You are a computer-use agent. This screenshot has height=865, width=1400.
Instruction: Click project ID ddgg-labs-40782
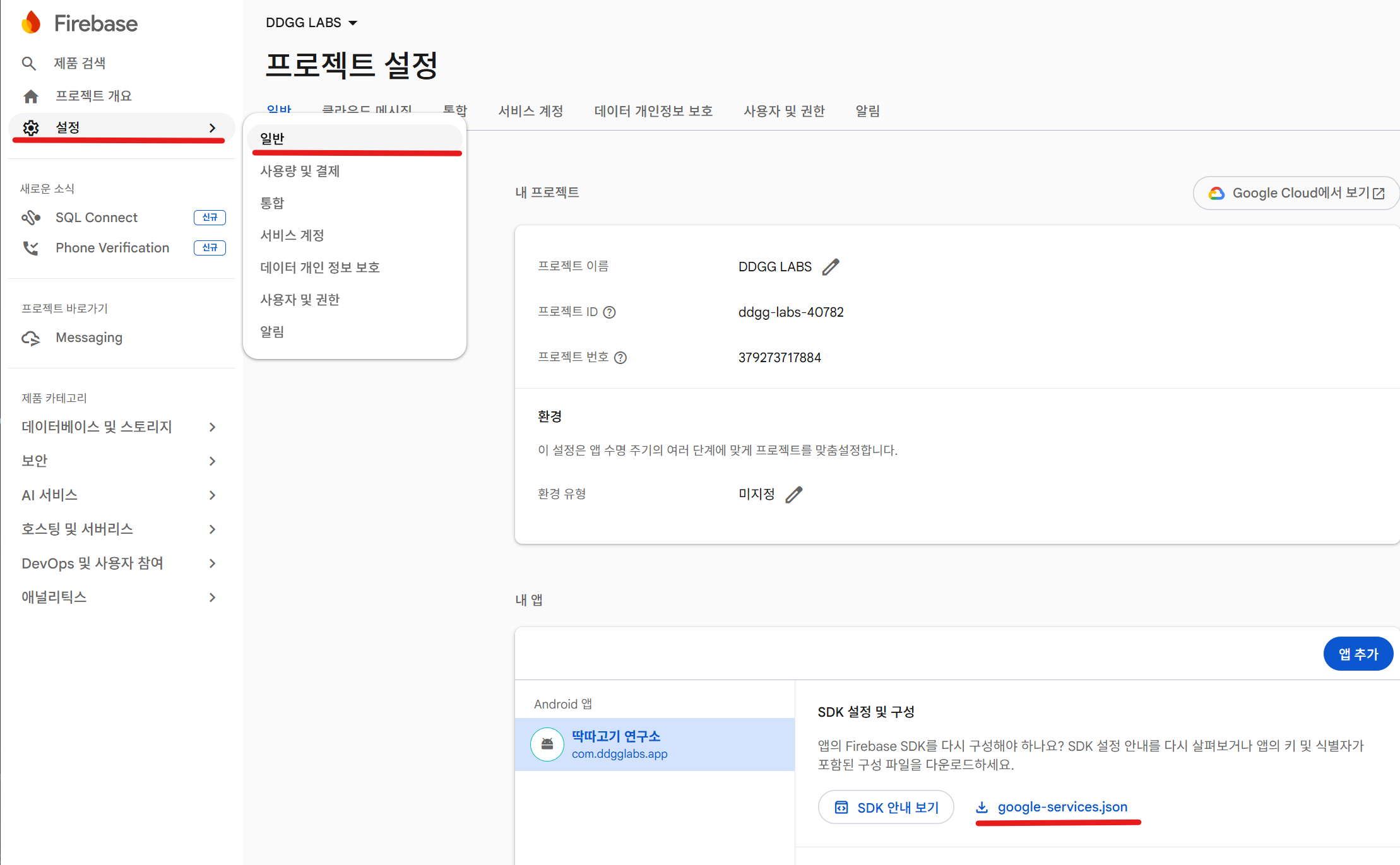[x=791, y=312]
